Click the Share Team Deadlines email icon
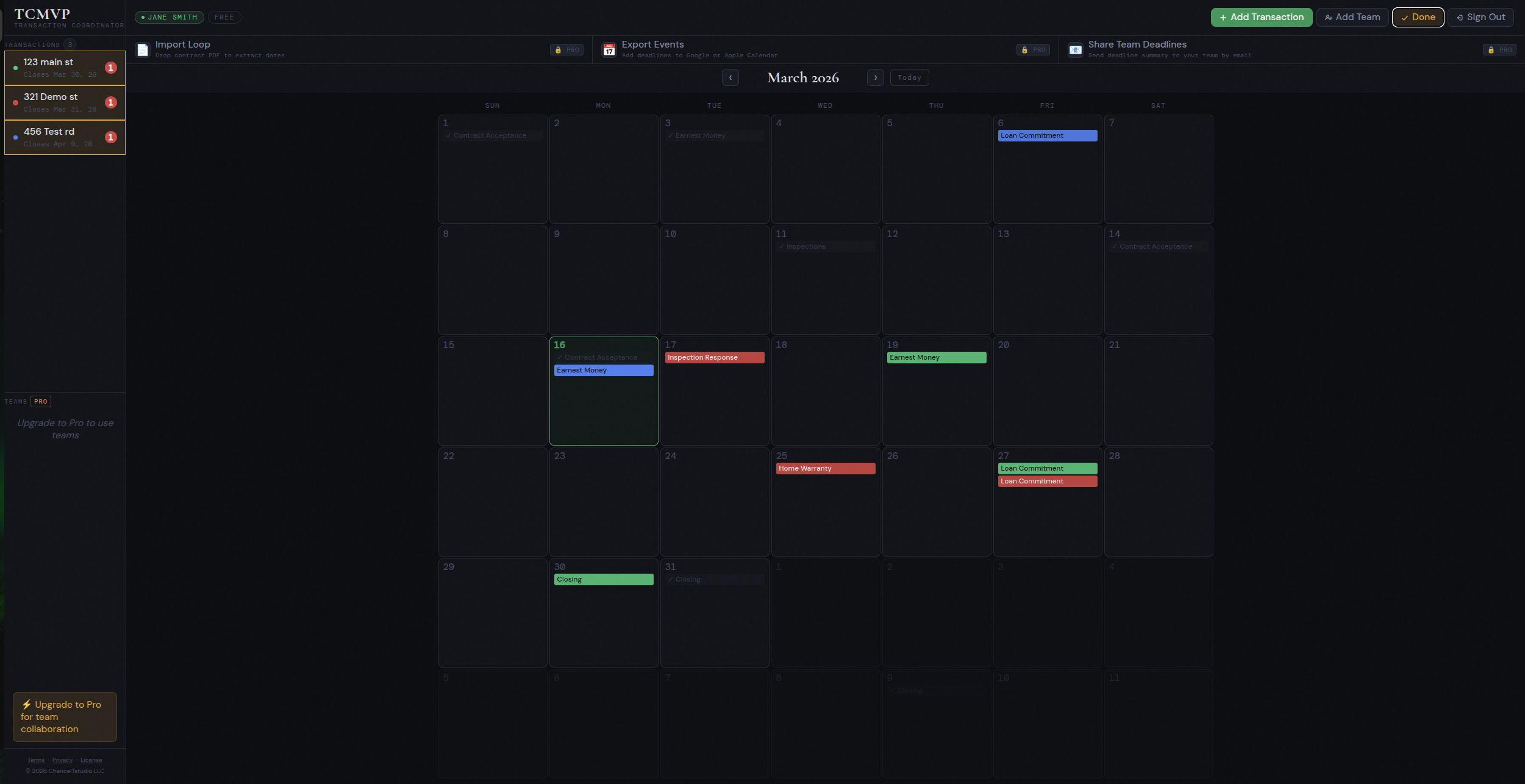This screenshot has height=784, width=1525. [1076, 49]
